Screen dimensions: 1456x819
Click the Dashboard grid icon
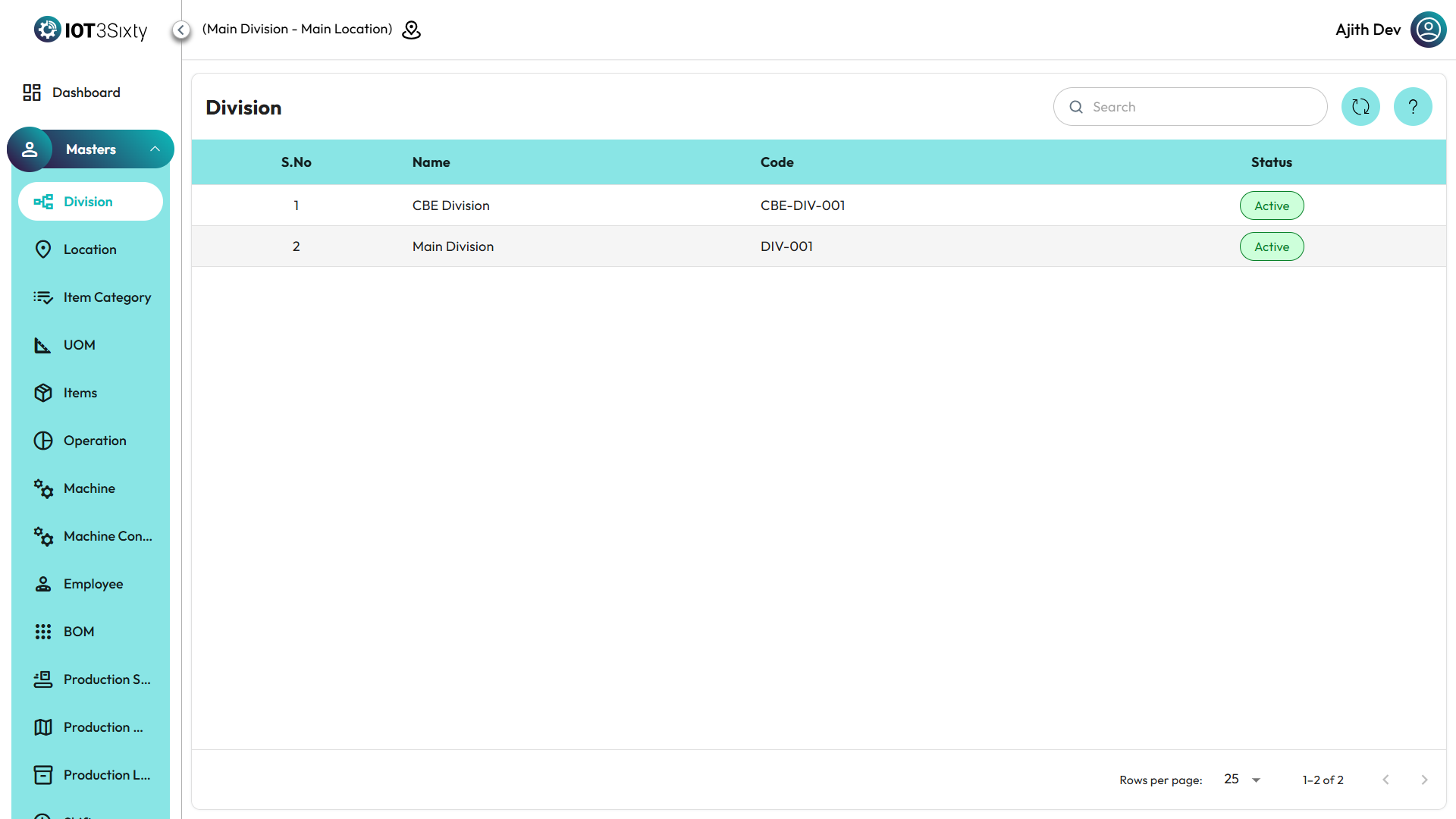pyautogui.click(x=32, y=93)
